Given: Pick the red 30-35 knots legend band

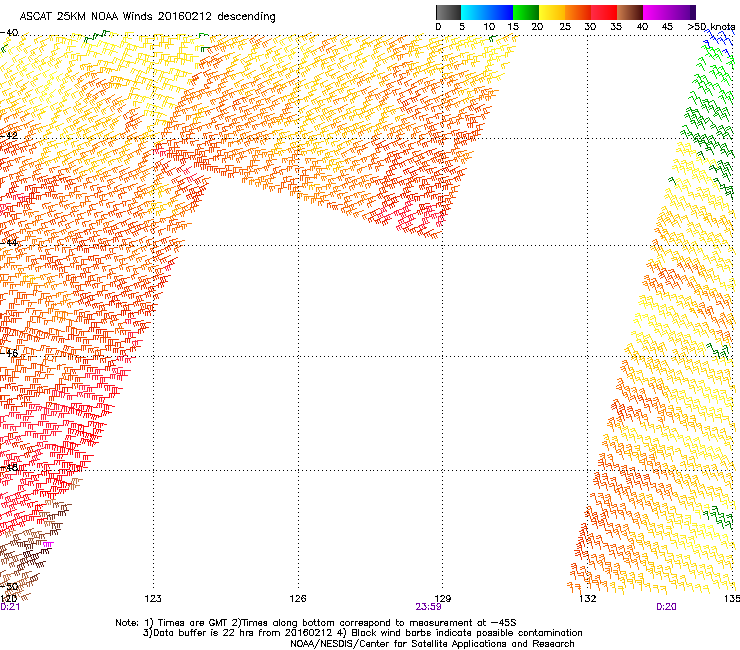Looking at the screenshot, I should pyautogui.click(x=604, y=12).
